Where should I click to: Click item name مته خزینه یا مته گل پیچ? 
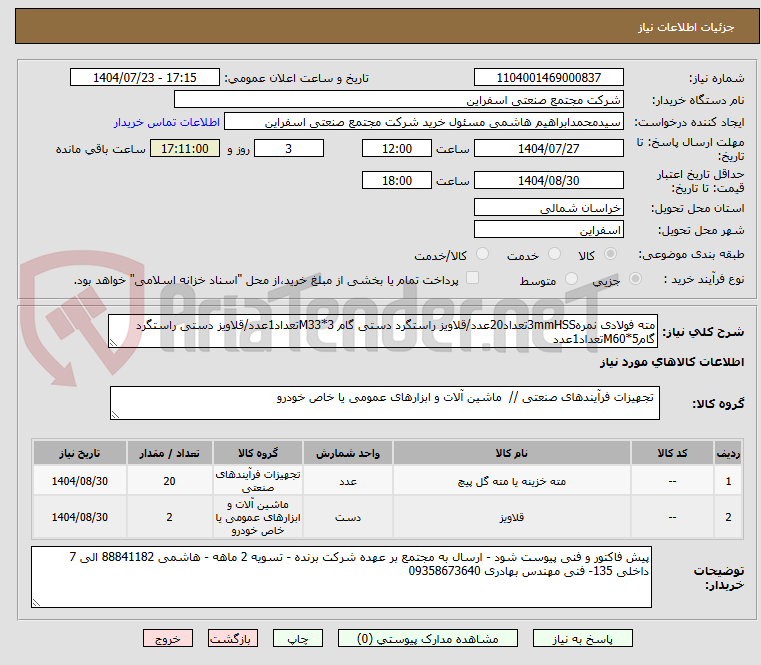[x=512, y=482]
